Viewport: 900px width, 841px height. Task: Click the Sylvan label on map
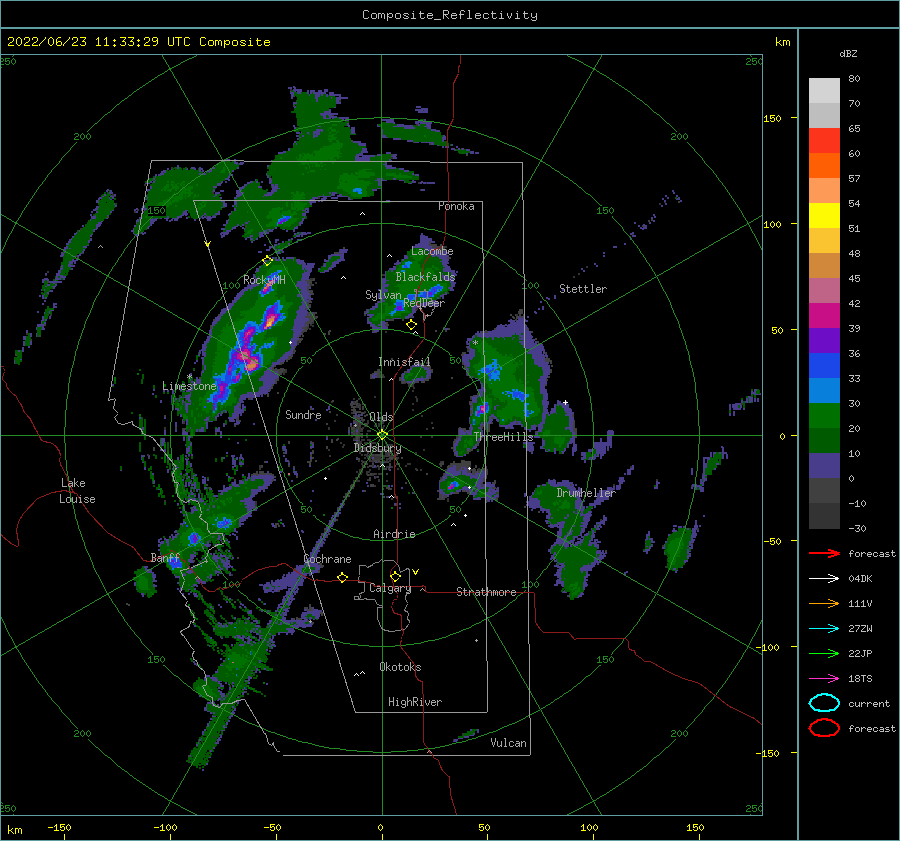(x=383, y=295)
